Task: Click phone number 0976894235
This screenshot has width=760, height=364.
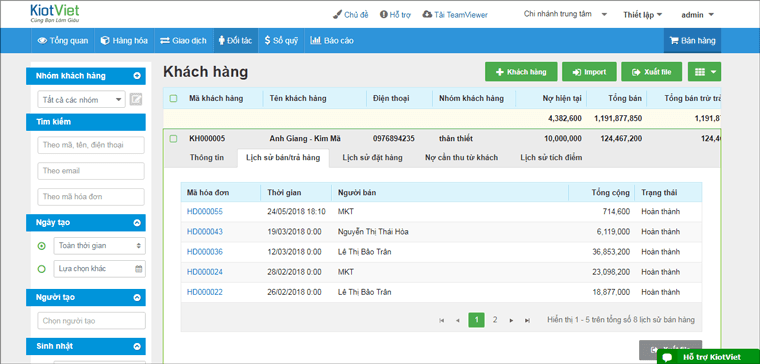Action: click(x=394, y=139)
